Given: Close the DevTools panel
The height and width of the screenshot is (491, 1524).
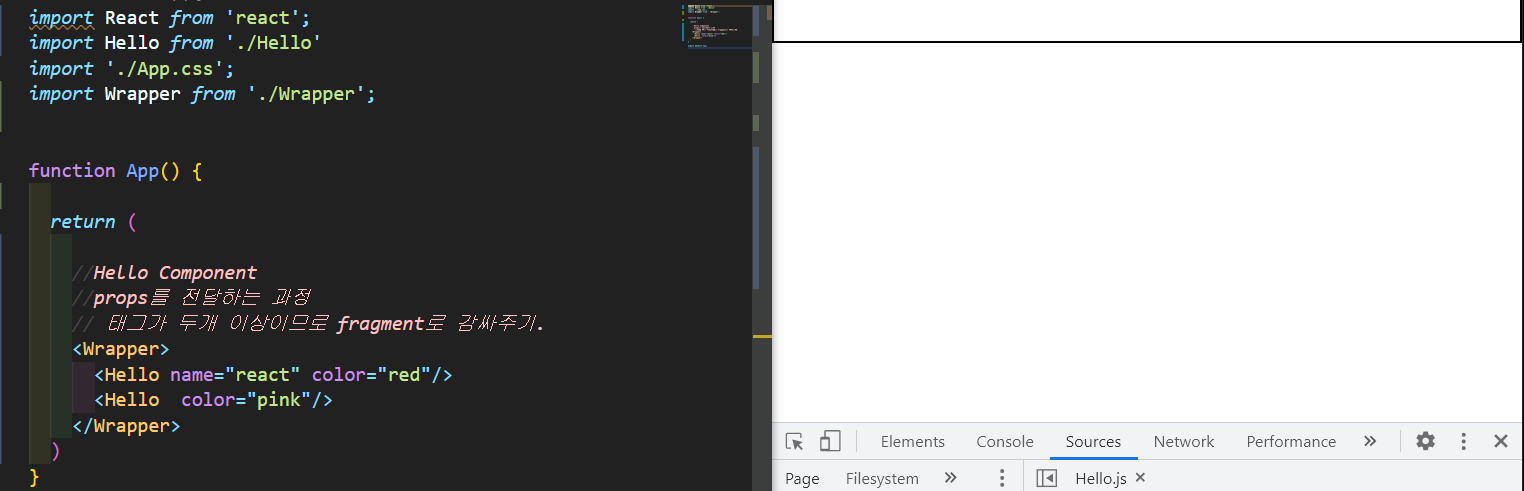Looking at the screenshot, I should point(1500,441).
